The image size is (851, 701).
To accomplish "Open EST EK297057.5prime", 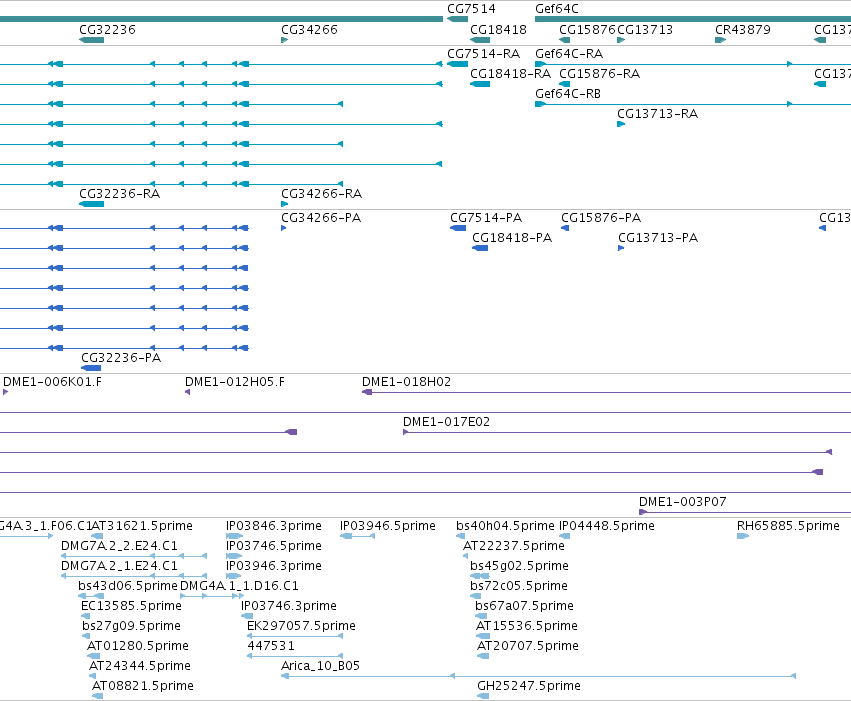I will coord(301,626).
